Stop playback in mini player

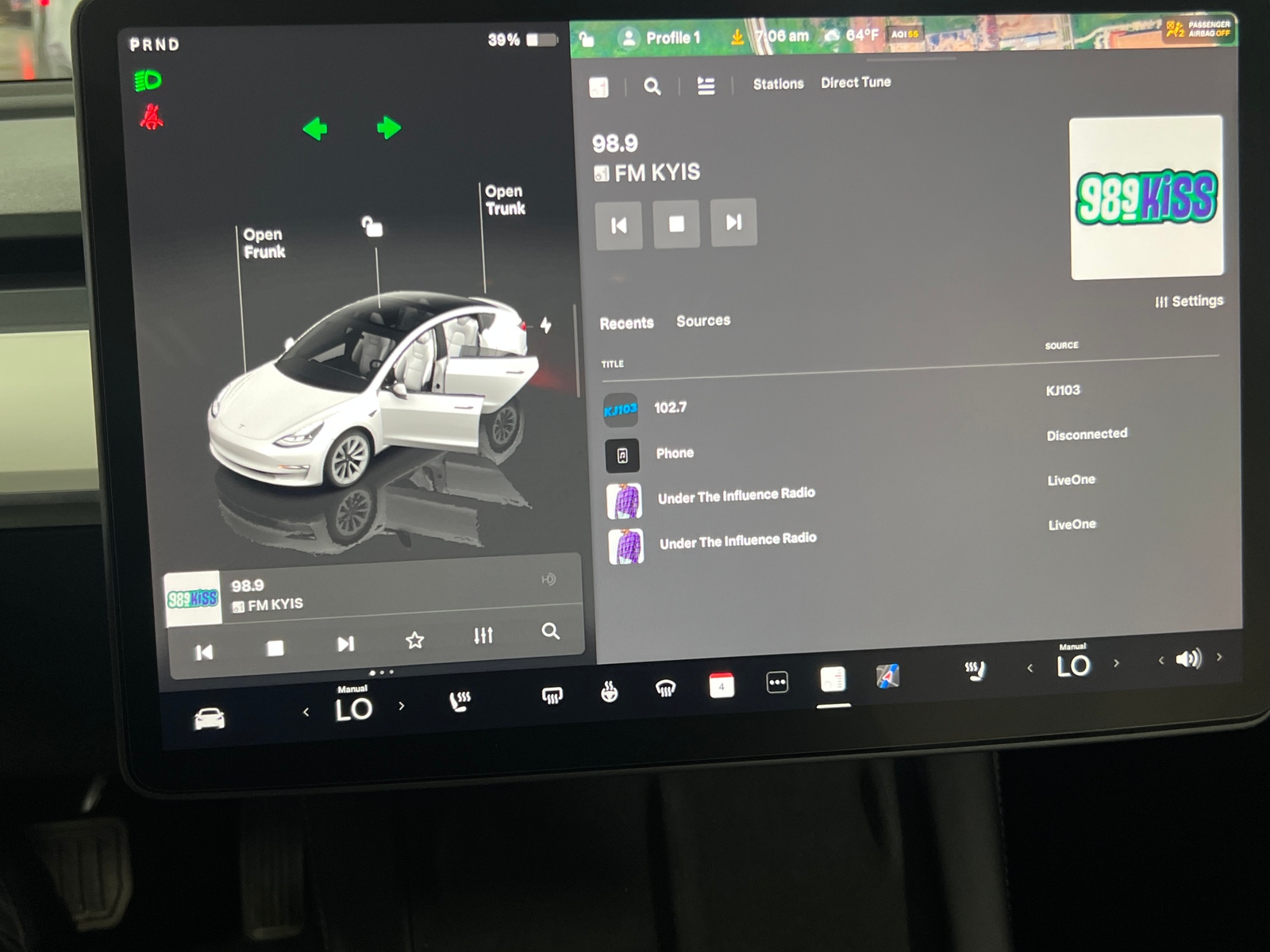click(x=275, y=648)
